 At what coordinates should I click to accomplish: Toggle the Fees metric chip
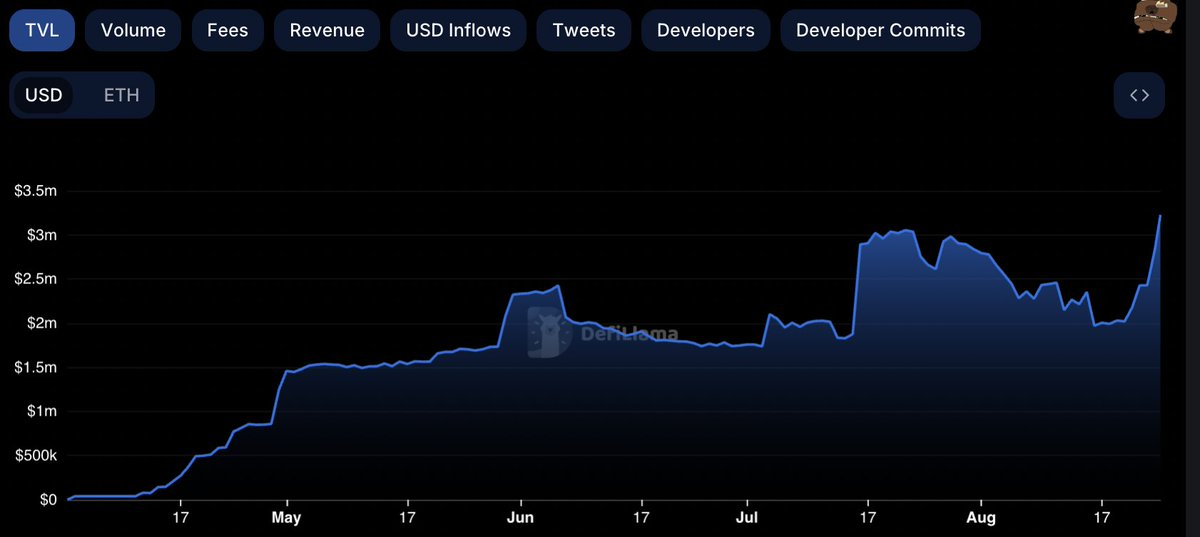(x=228, y=30)
